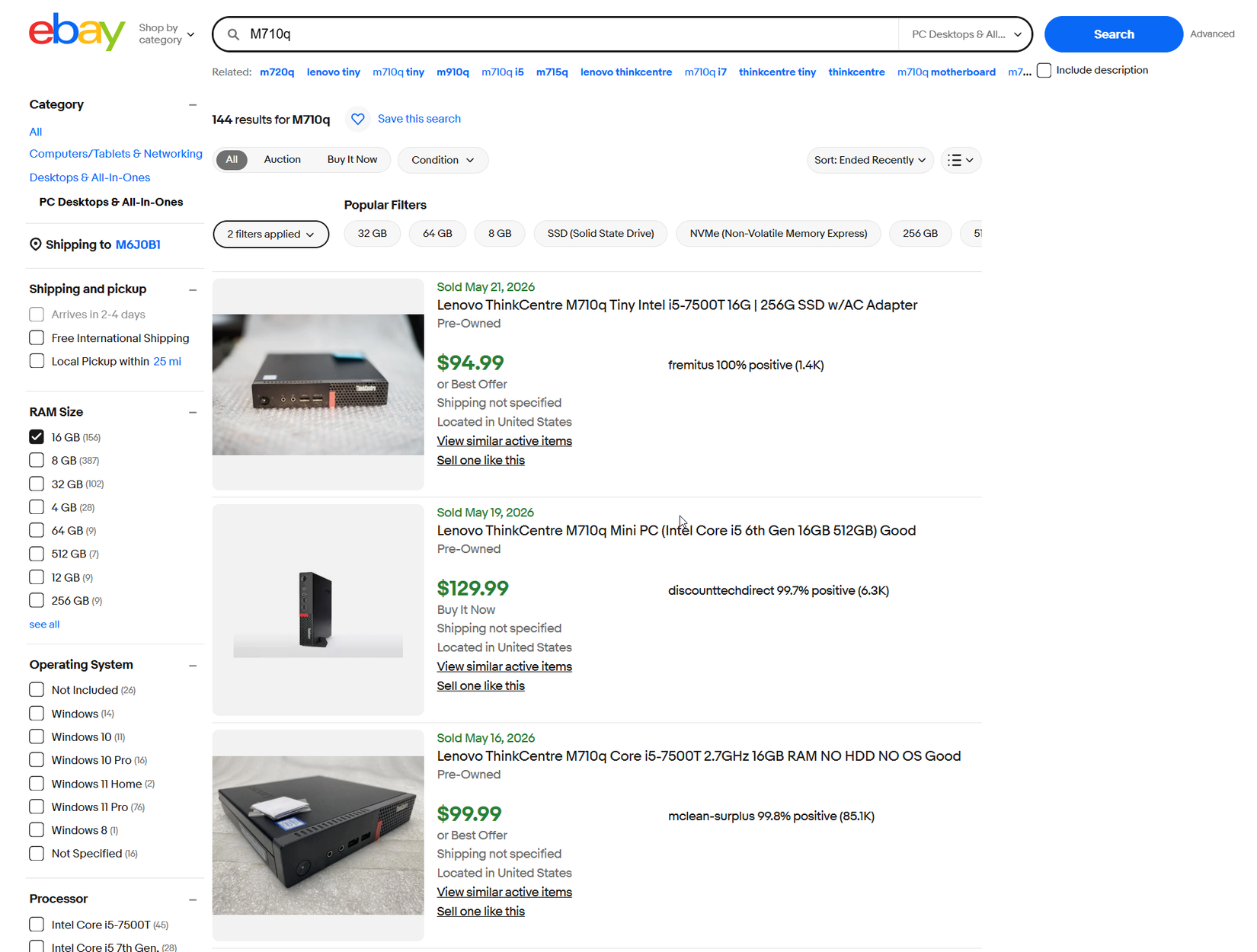Open the Condition filter dropdown
This screenshot has width=1257, height=952.
443,160
